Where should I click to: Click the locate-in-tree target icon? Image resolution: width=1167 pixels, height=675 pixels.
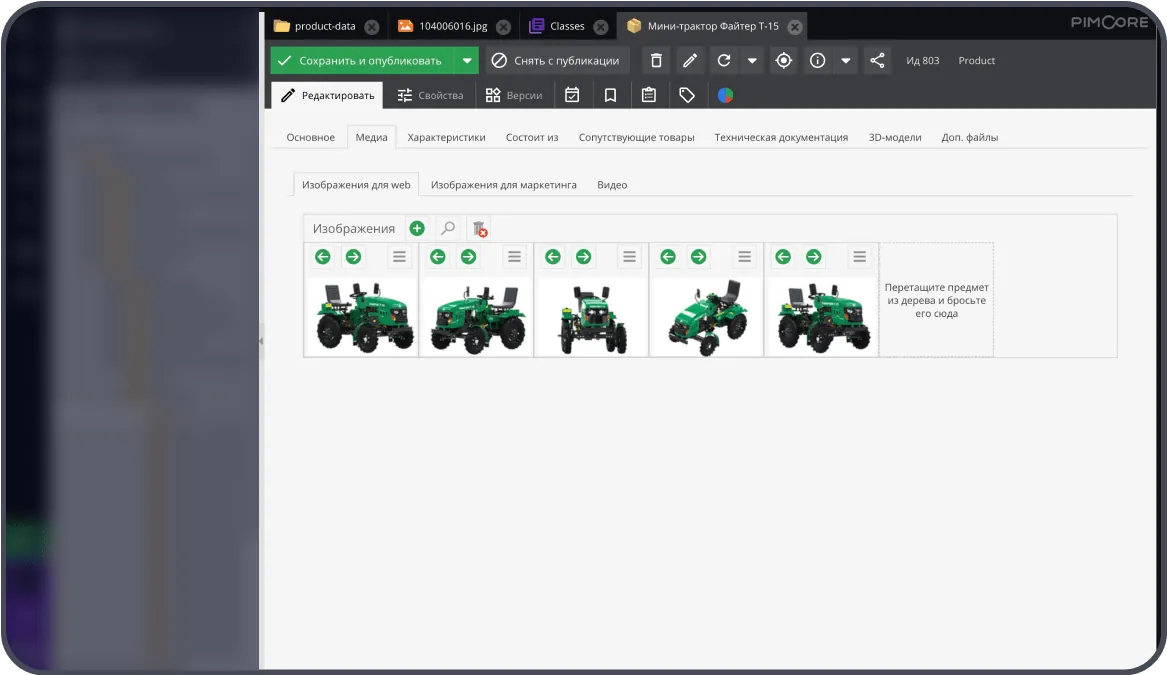click(x=784, y=61)
